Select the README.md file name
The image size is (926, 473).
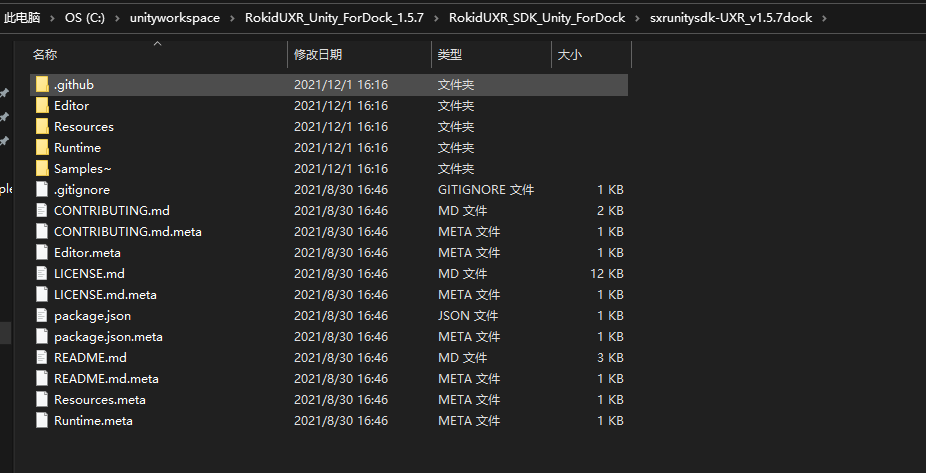[90, 357]
